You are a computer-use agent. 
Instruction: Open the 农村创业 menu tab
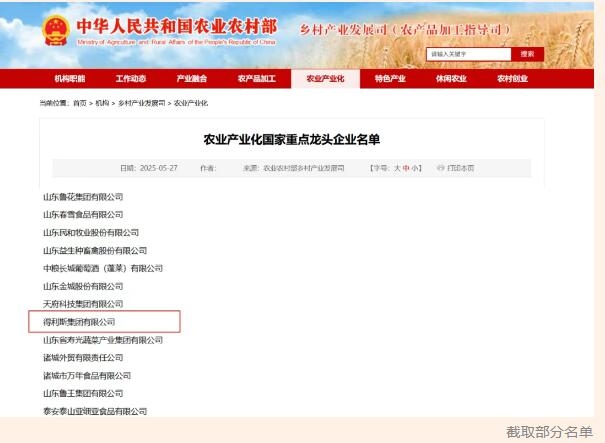(x=512, y=79)
